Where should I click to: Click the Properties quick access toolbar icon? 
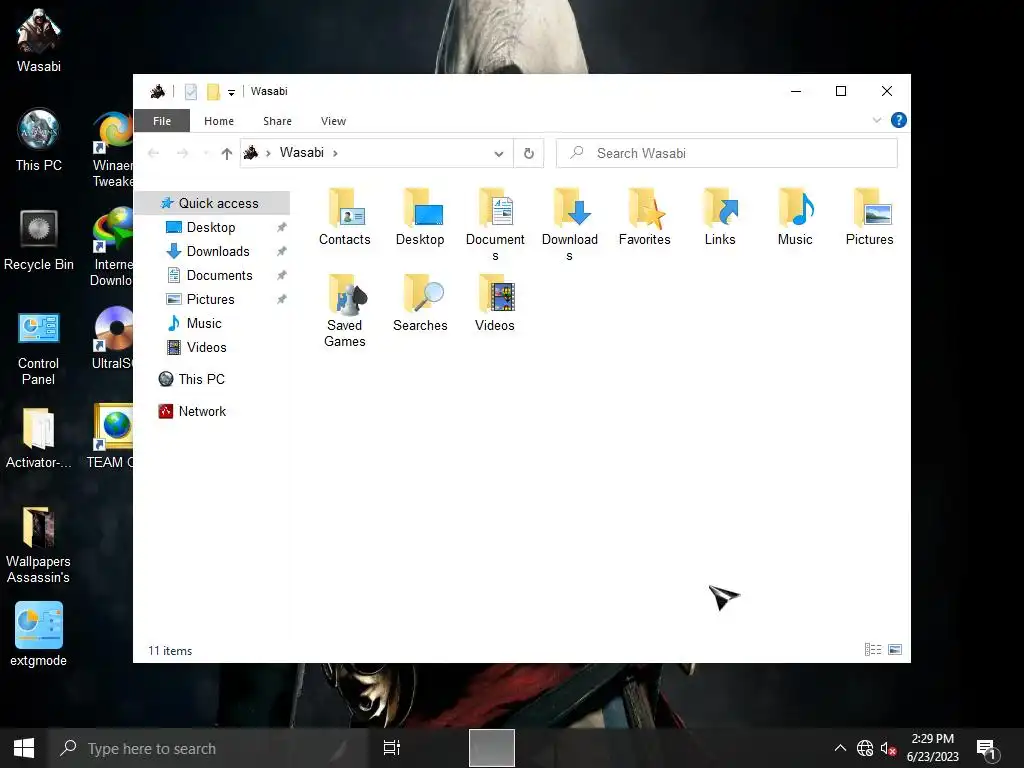click(x=191, y=91)
